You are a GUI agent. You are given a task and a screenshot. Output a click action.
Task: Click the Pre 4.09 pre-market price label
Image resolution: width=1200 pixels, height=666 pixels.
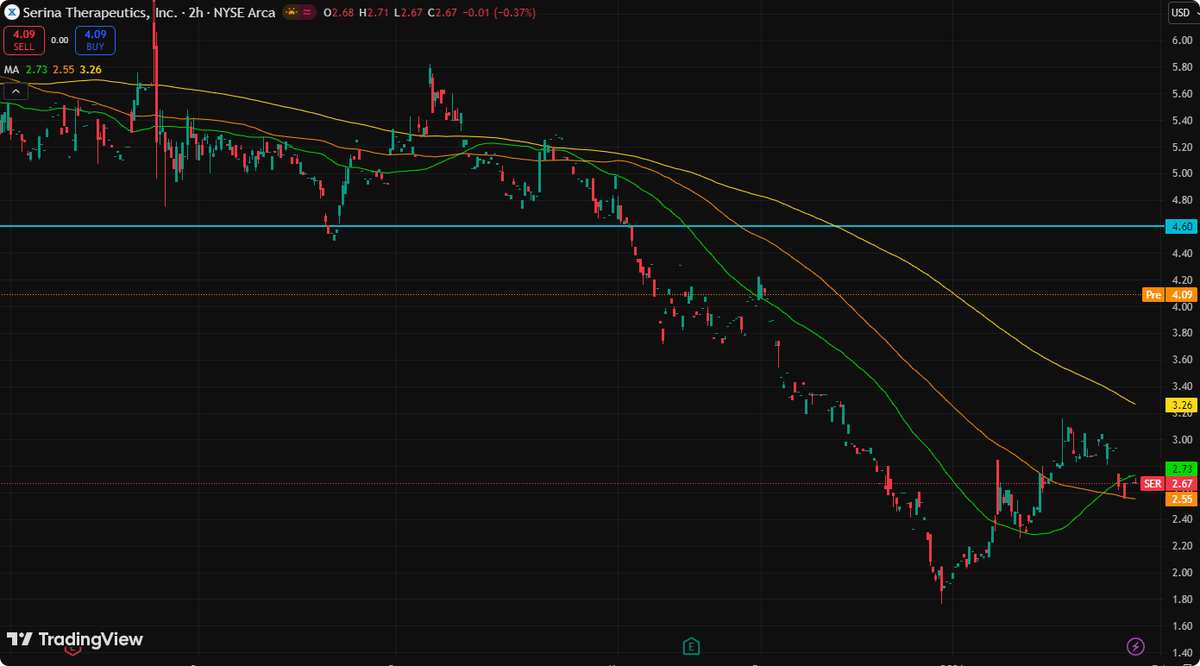tap(1169, 295)
